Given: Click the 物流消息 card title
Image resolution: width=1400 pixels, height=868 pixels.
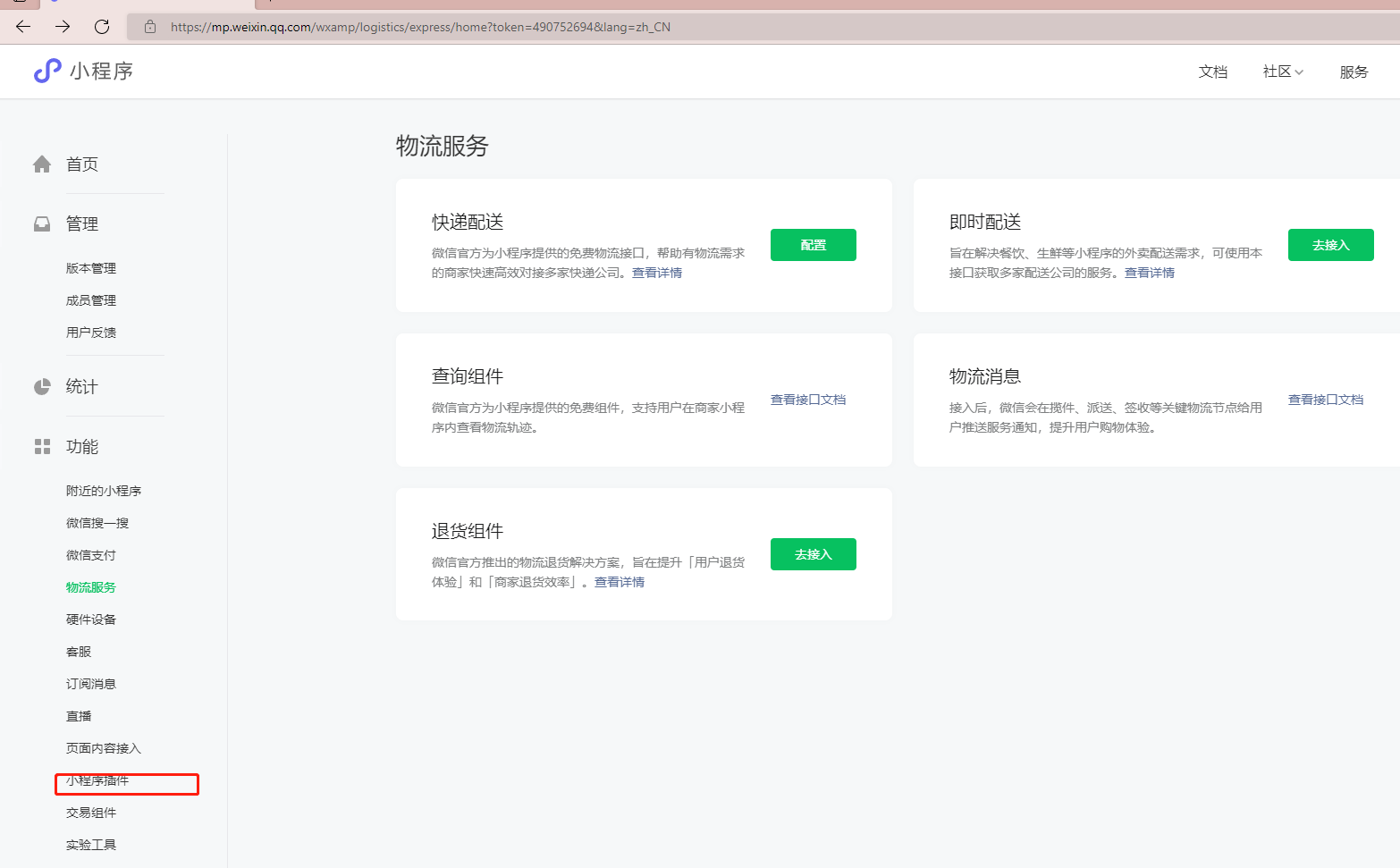Looking at the screenshot, I should coord(985,376).
